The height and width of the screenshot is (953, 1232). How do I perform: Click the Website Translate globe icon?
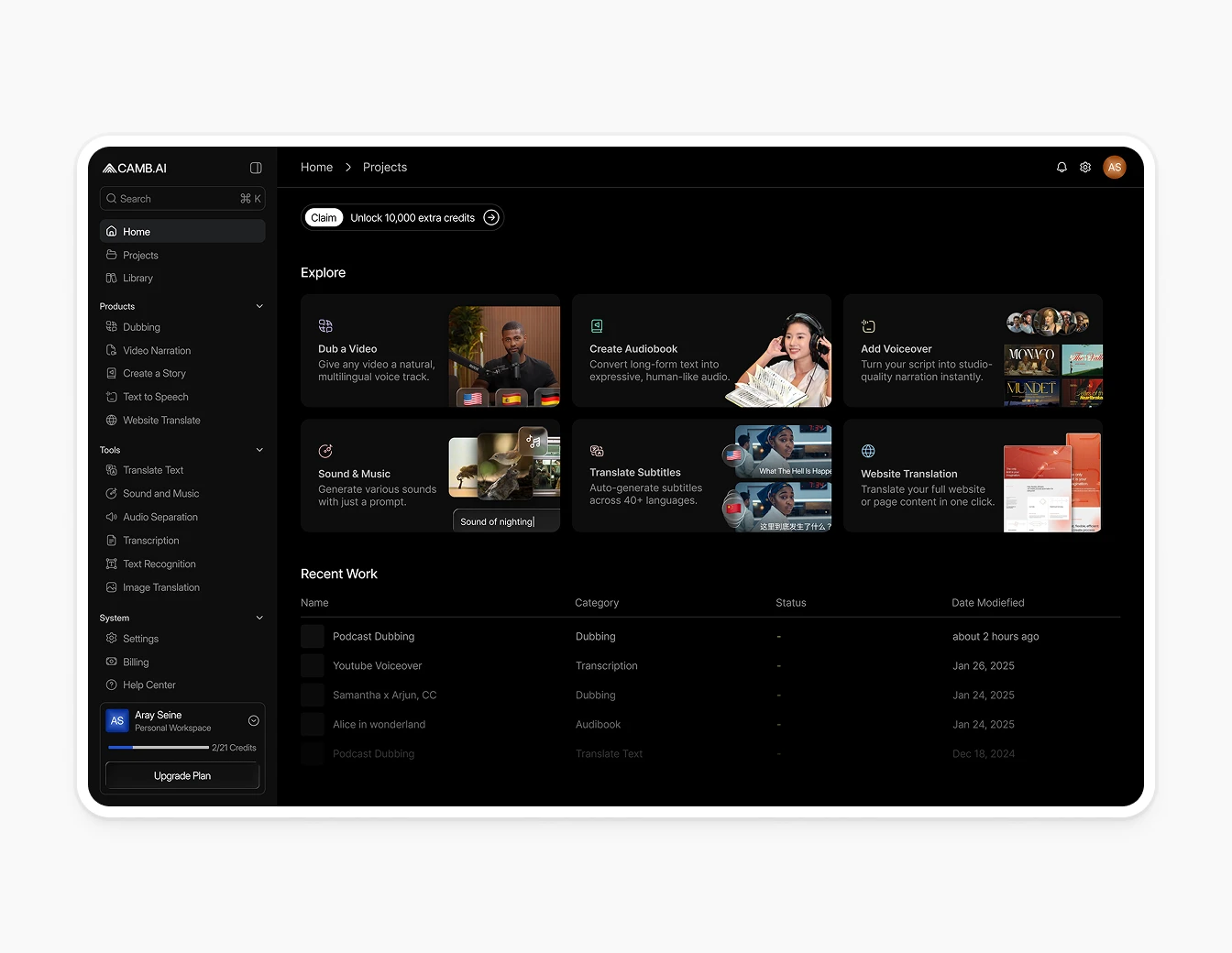[x=112, y=421]
